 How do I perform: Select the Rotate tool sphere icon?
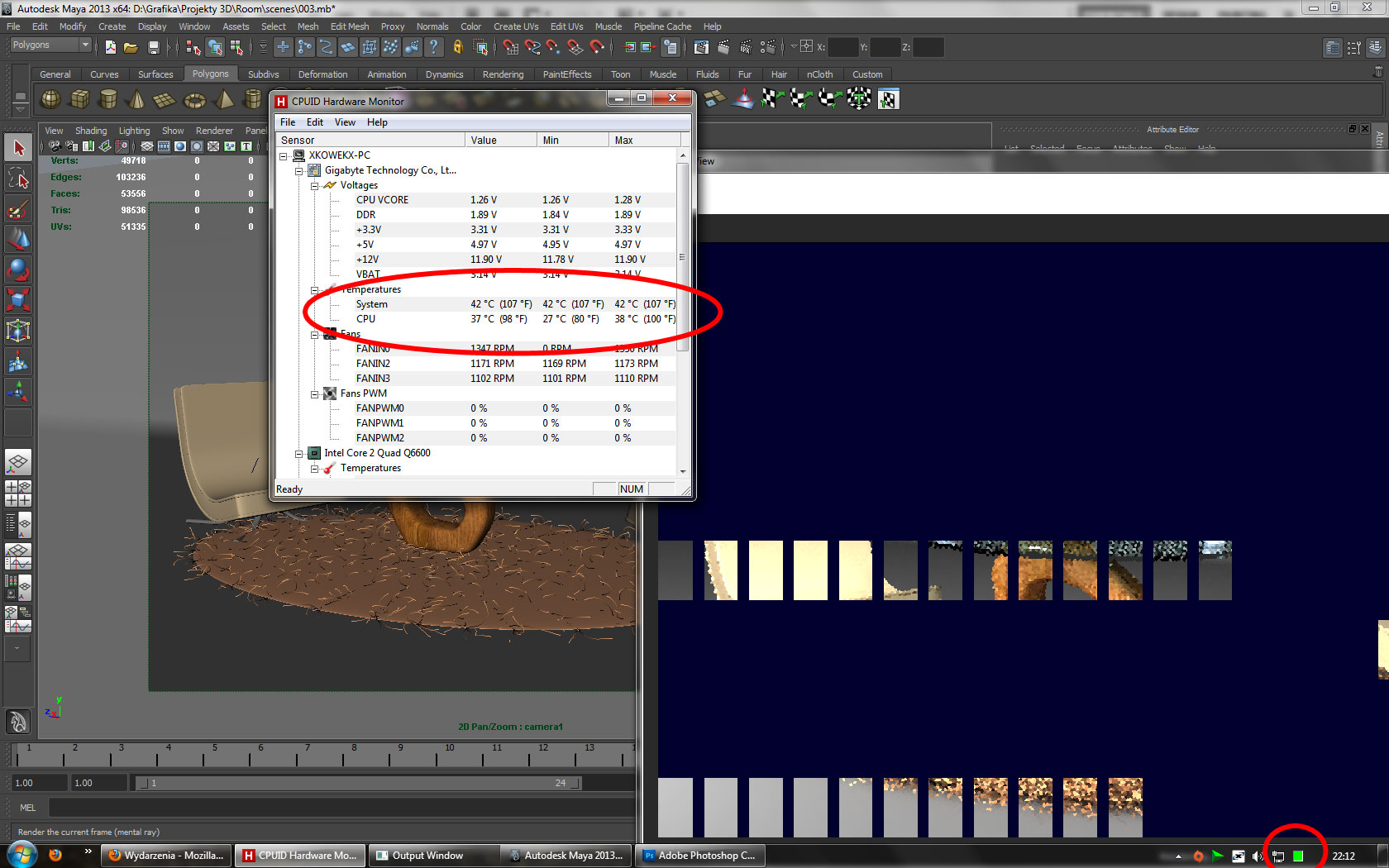18,269
